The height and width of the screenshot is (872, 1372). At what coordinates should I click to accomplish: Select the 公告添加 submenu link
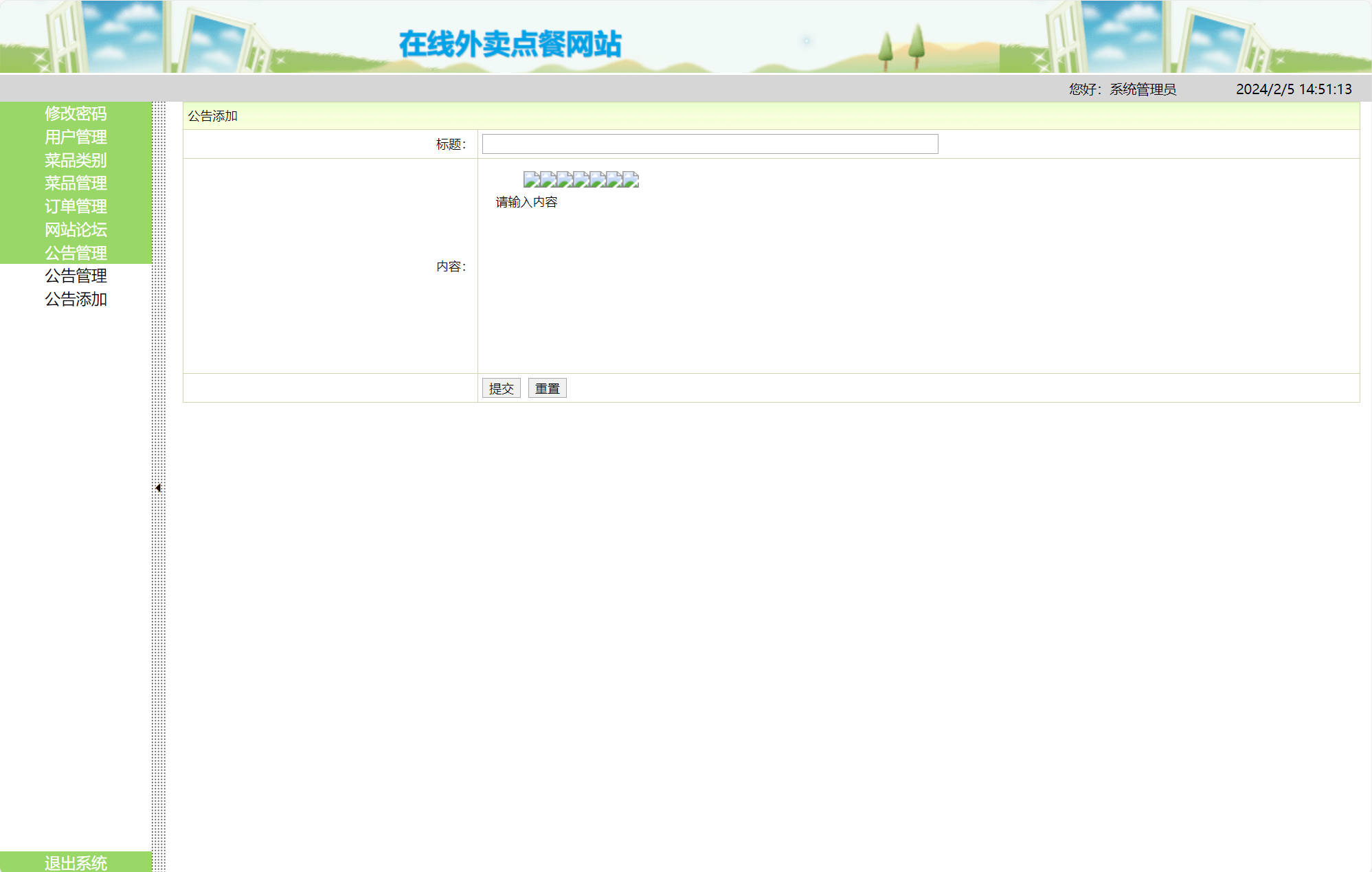point(76,300)
